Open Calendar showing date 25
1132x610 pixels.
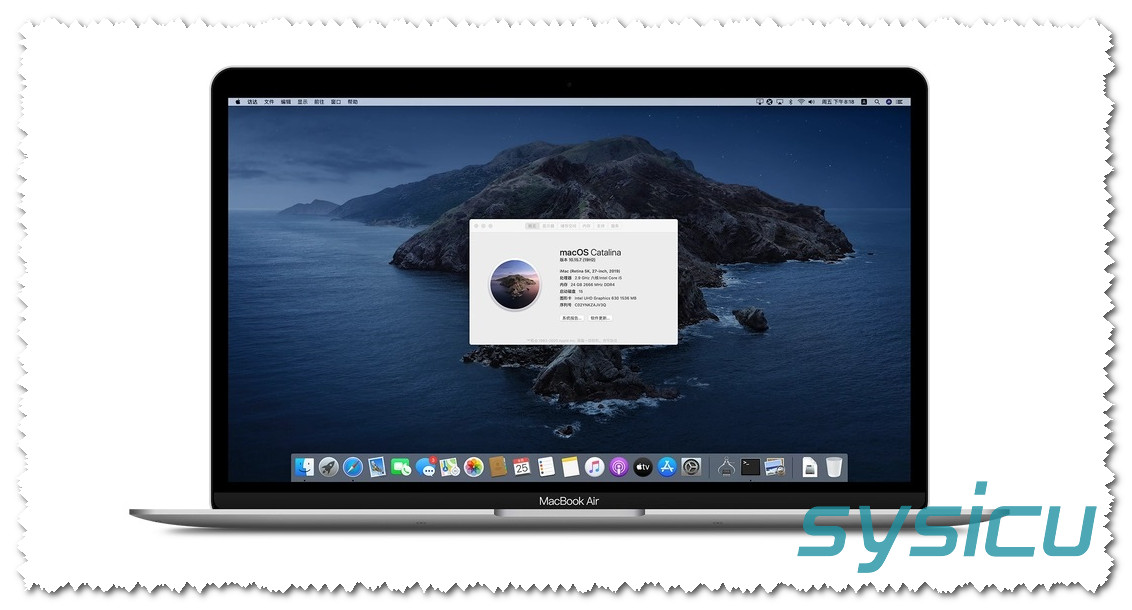[522, 467]
